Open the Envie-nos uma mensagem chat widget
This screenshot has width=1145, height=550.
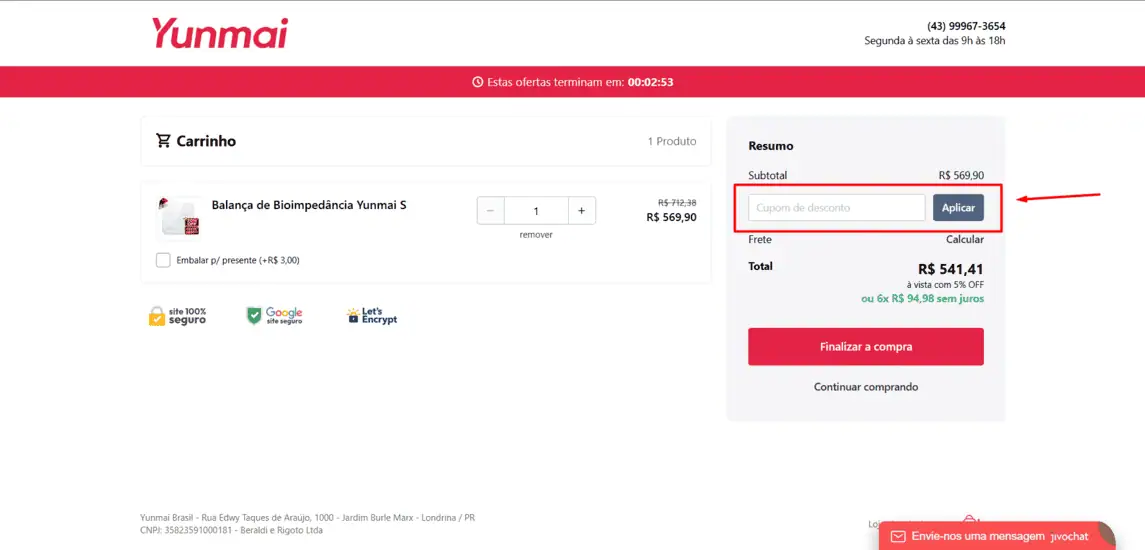997,536
